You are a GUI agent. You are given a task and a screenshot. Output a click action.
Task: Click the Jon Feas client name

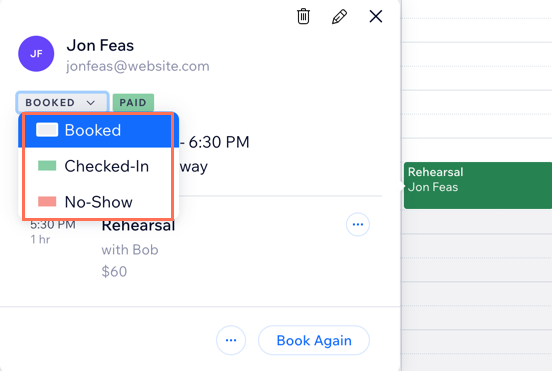coord(100,45)
